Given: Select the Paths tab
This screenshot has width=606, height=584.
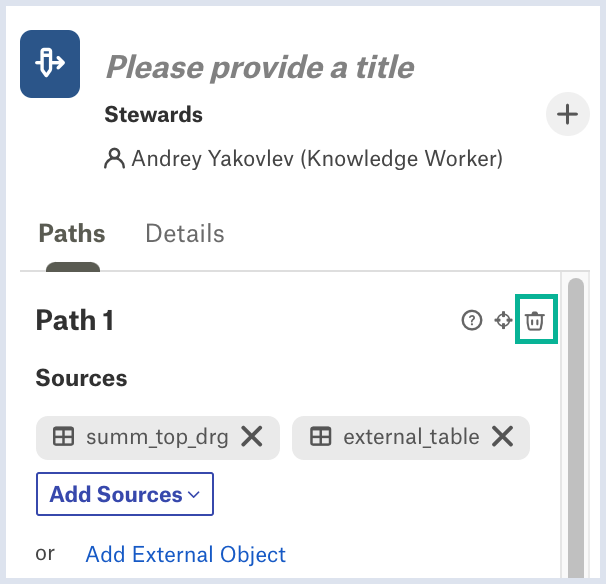Looking at the screenshot, I should click(72, 233).
